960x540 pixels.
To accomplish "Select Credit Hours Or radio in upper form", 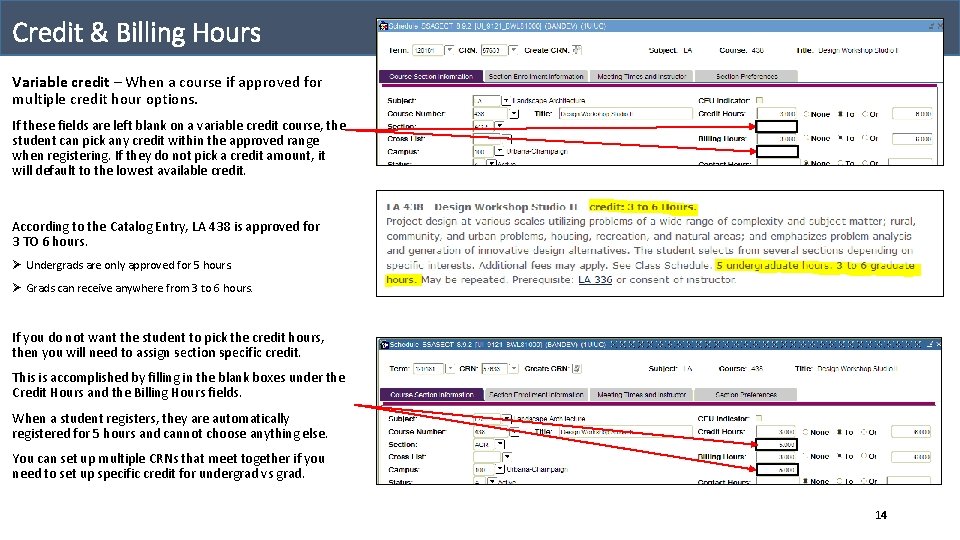I will (865, 114).
